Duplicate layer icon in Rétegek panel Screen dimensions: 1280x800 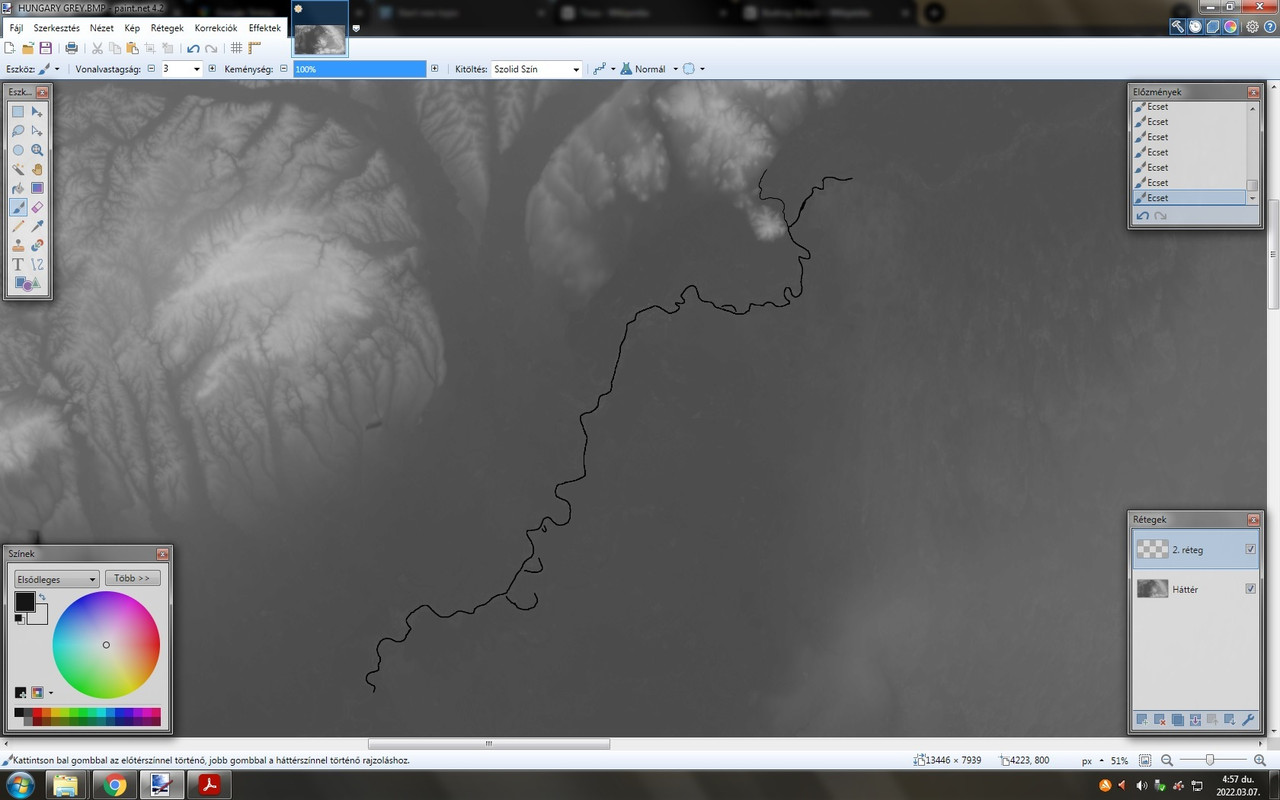coord(1178,720)
